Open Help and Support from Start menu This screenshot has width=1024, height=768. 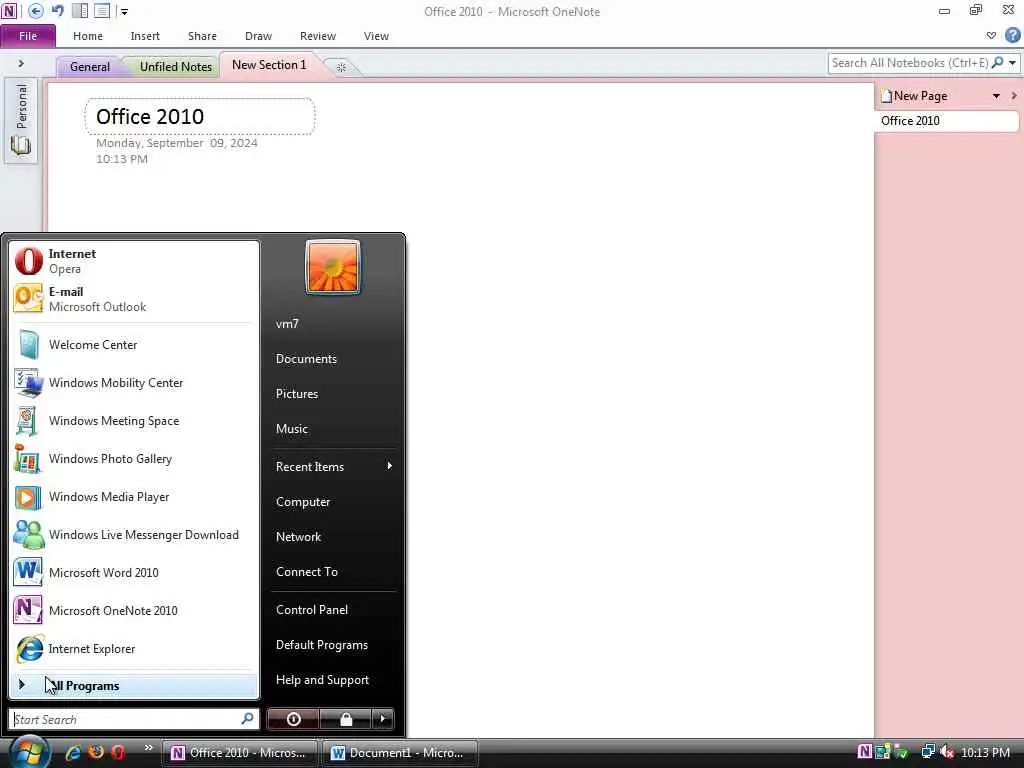point(333,680)
